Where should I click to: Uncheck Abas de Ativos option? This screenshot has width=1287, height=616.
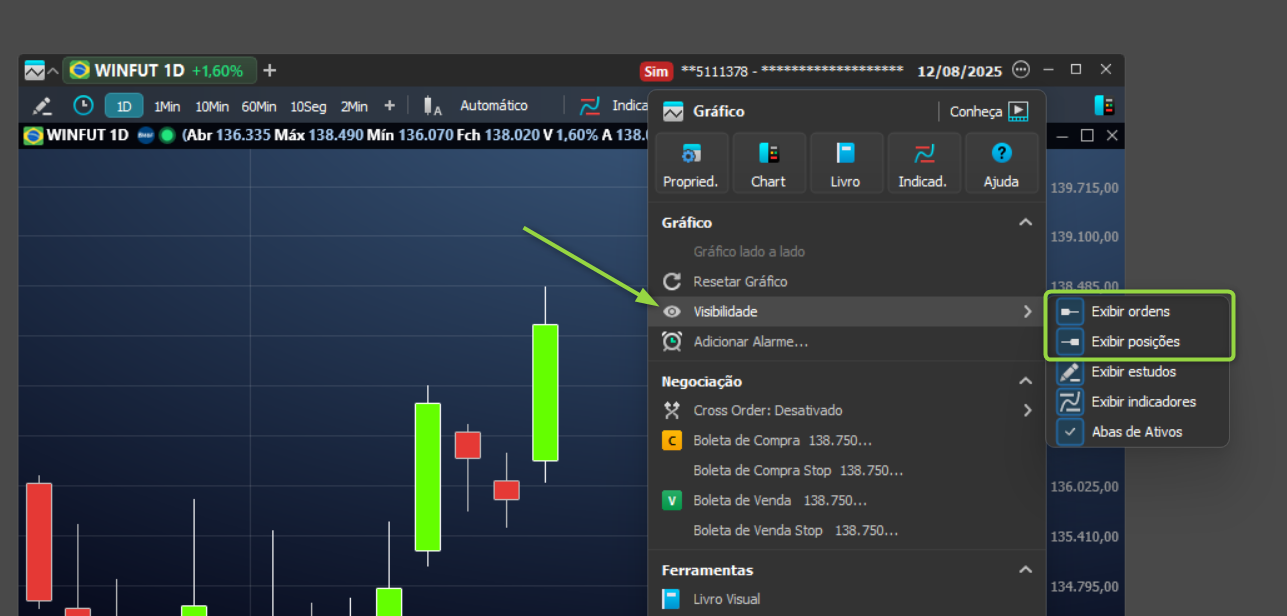1138,432
